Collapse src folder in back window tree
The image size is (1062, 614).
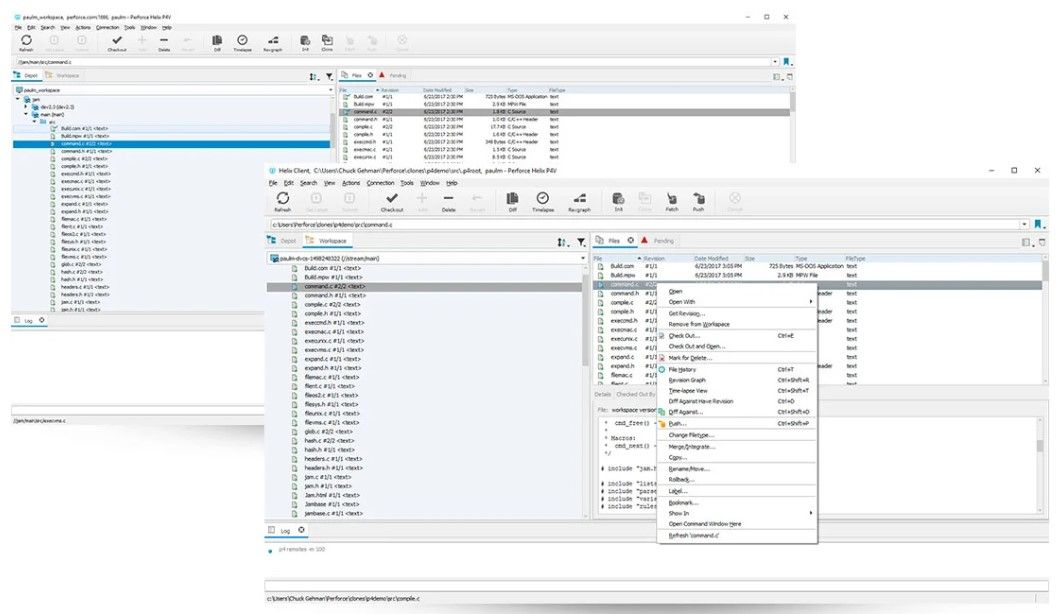35,121
